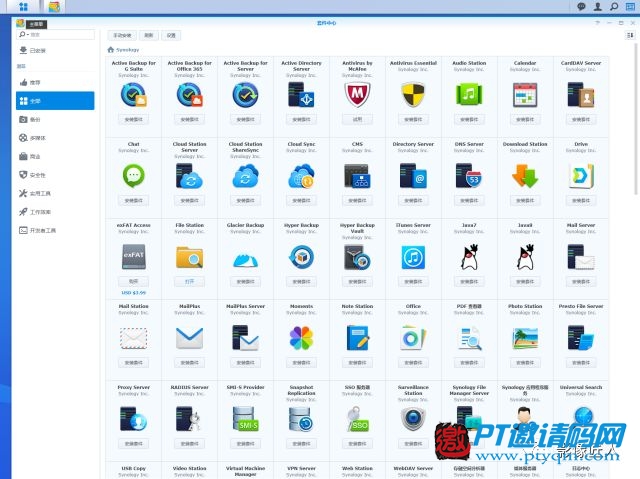The height and width of the screenshot is (479, 640).
Task: Click the buy button under exFAT Access
Action: click(x=133, y=282)
